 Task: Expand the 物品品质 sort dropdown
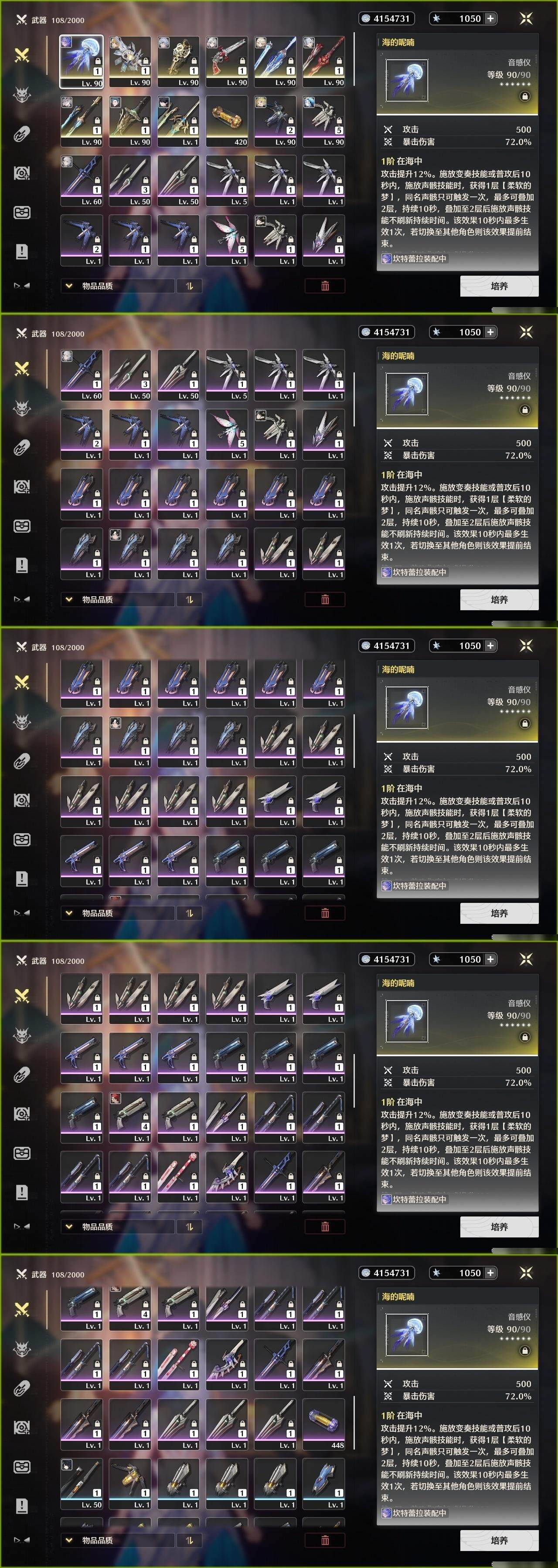(117, 286)
